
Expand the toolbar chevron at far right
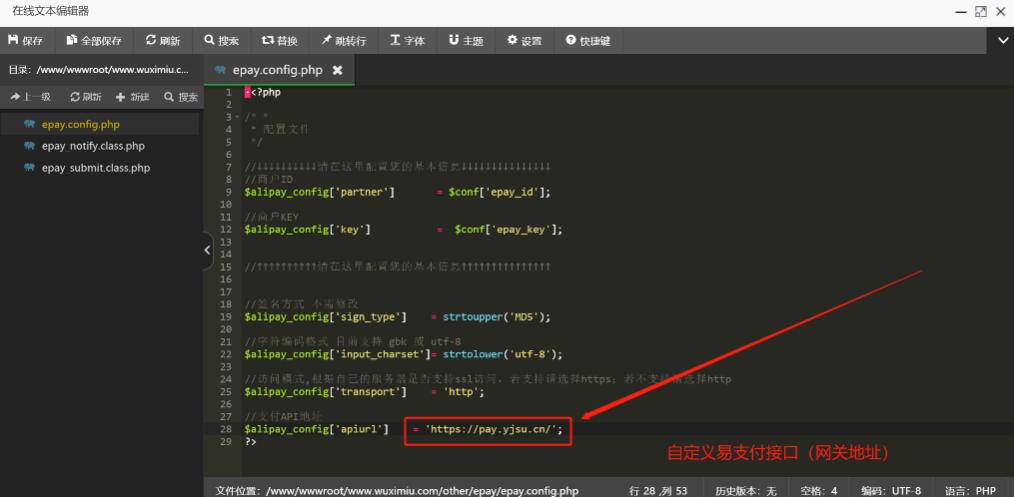1003,41
